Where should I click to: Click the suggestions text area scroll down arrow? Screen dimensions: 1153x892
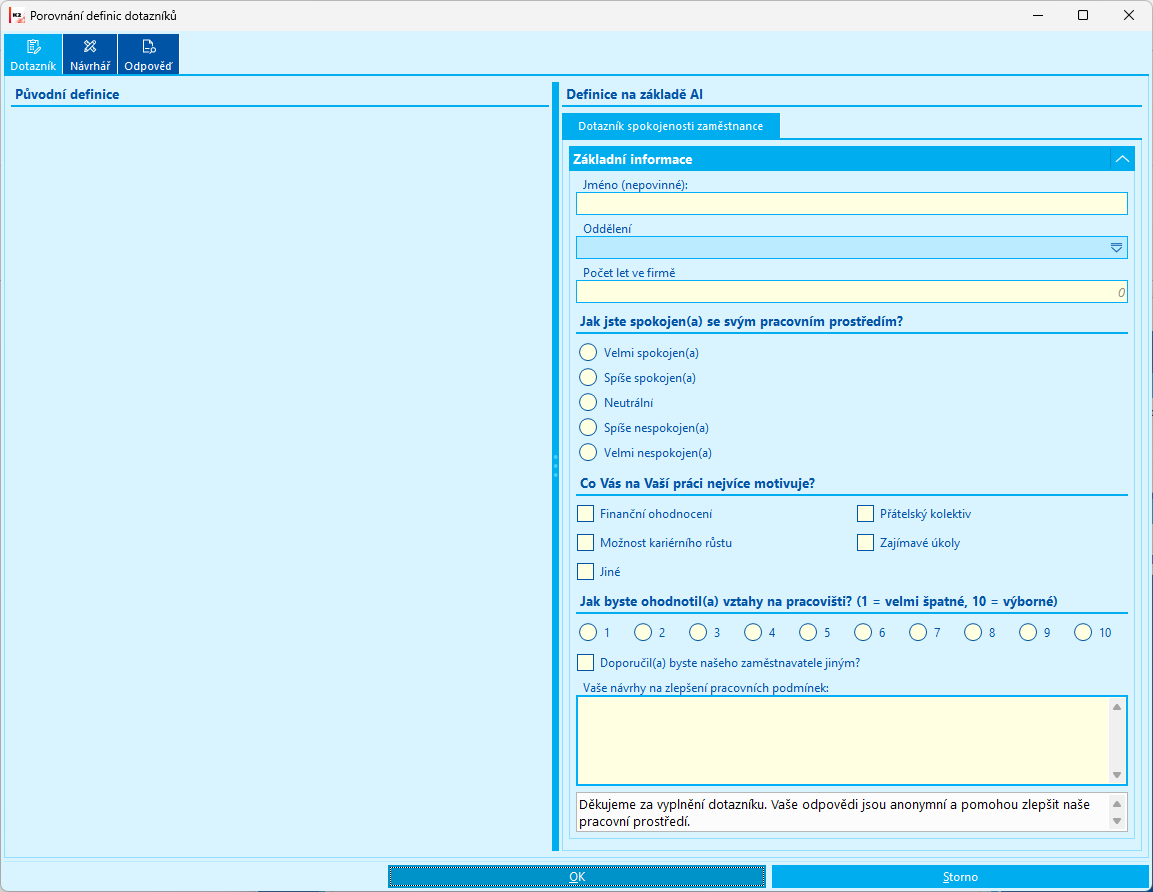pyautogui.click(x=1117, y=775)
